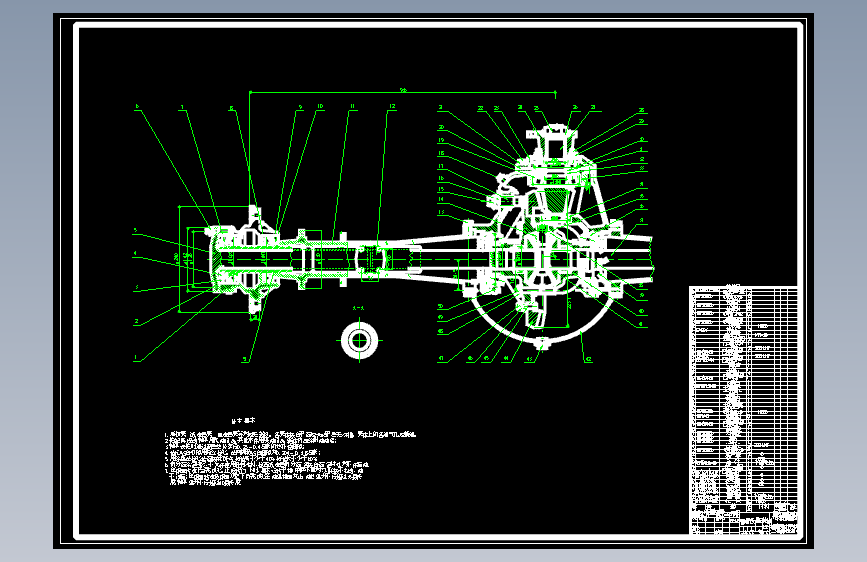Click part callout number 1 label
The image size is (867, 562).
136,358
